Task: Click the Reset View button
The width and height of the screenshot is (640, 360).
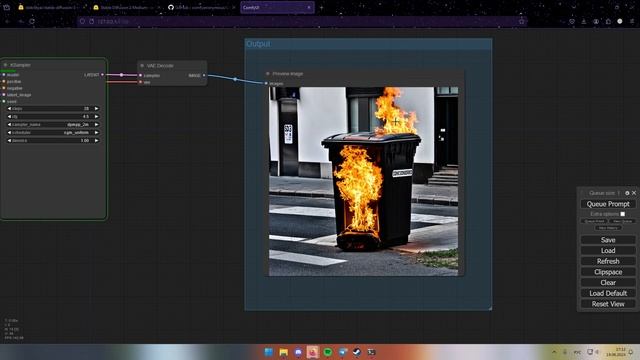Action: [x=608, y=304]
